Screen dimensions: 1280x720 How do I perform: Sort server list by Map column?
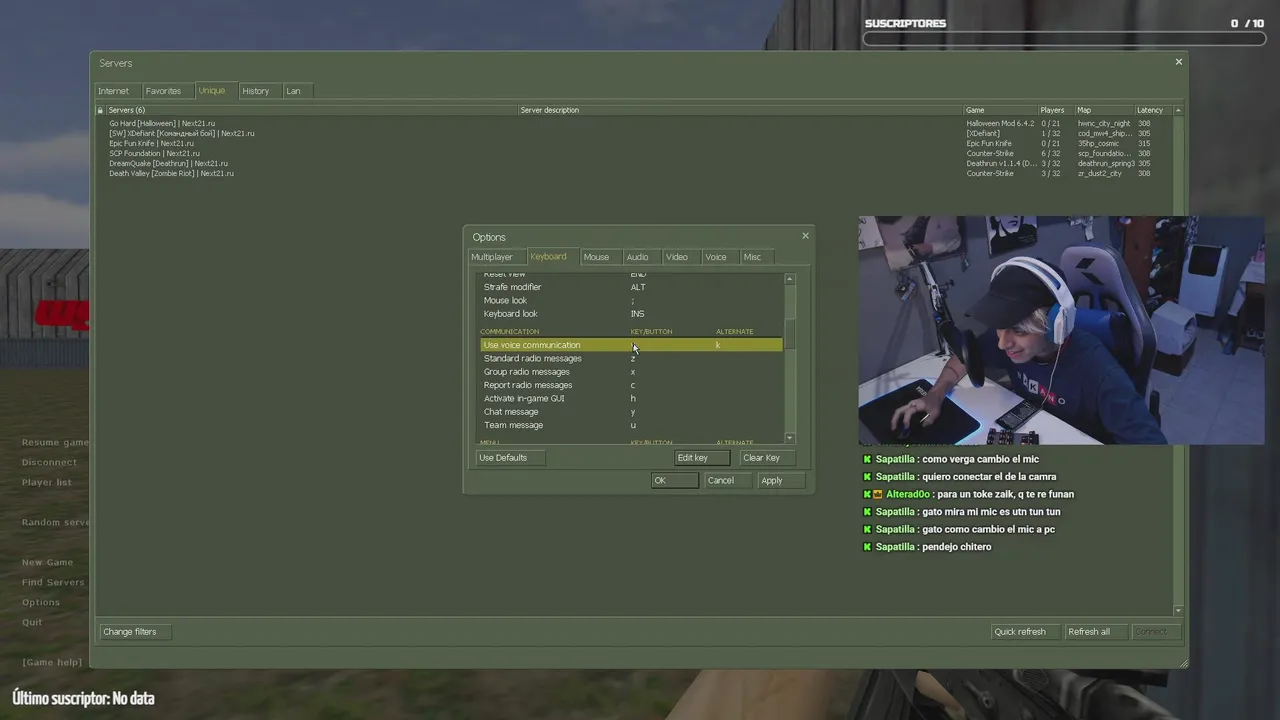pyautogui.click(x=1104, y=110)
